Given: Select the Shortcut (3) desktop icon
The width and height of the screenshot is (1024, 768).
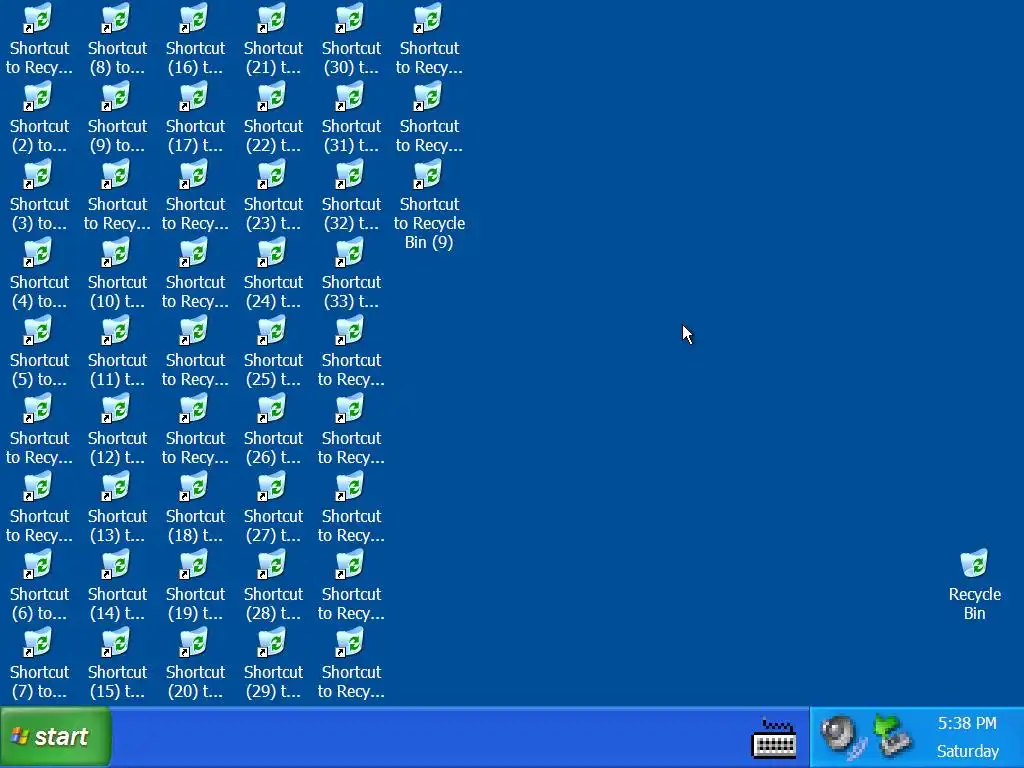Looking at the screenshot, I should (x=39, y=196).
